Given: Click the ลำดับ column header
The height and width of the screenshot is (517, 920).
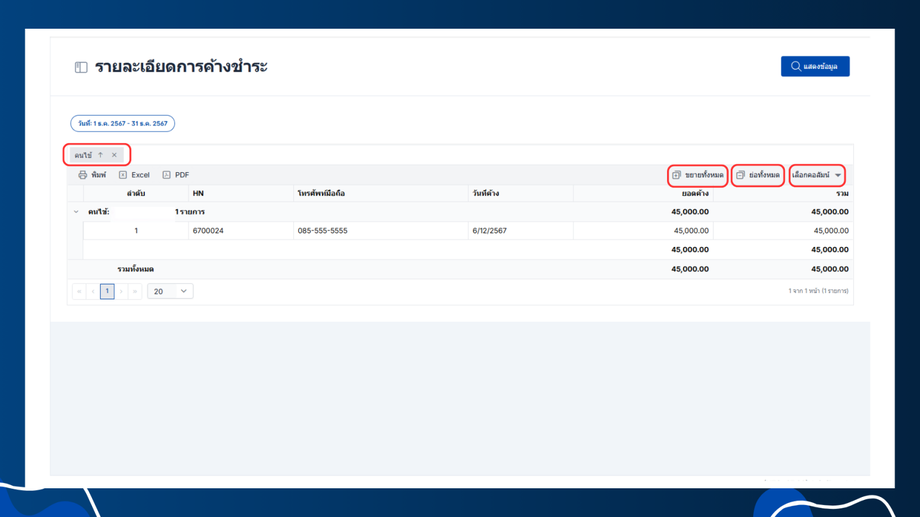Looking at the screenshot, I should (136, 193).
